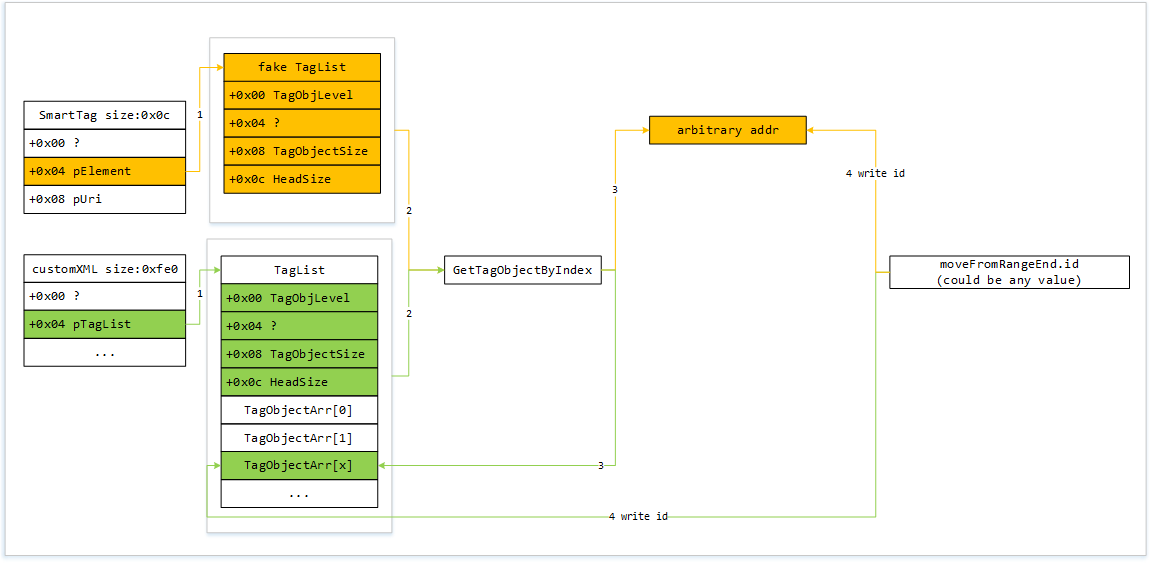1152x563 pixels.
Task: Click the SmartTag size:0x0c header cell
Action: [x=104, y=115]
